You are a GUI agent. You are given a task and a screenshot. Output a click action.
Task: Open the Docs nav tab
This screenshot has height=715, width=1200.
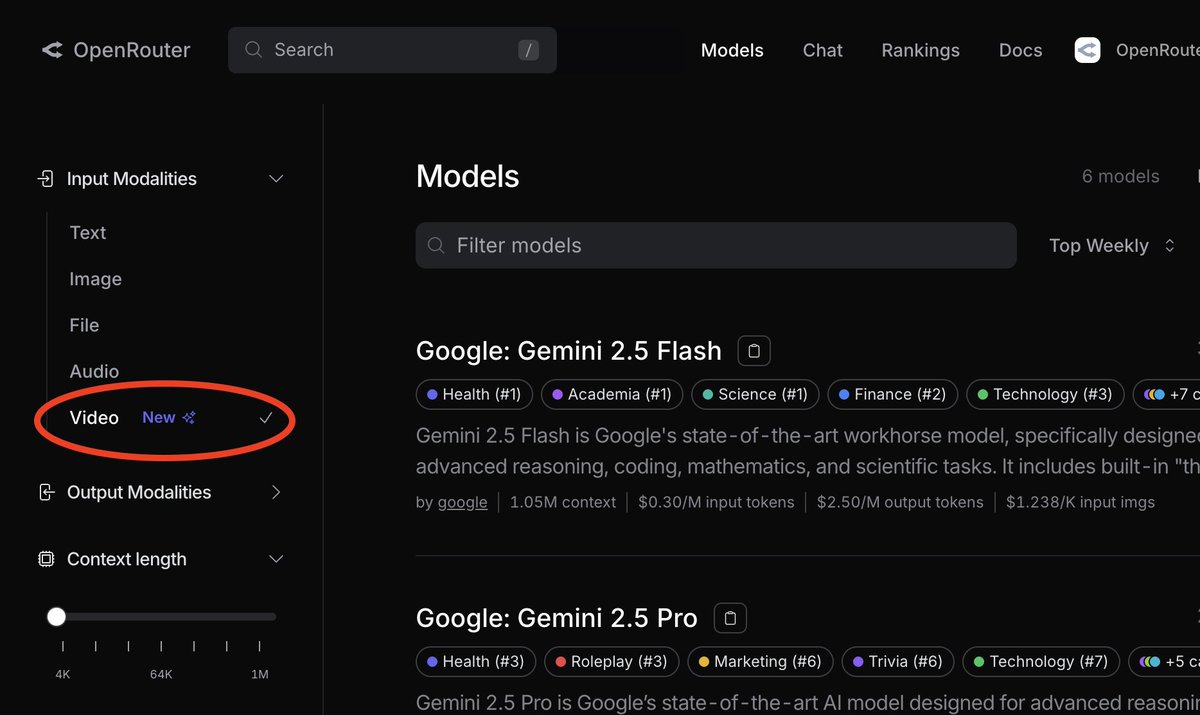click(x=1020, y=50)
